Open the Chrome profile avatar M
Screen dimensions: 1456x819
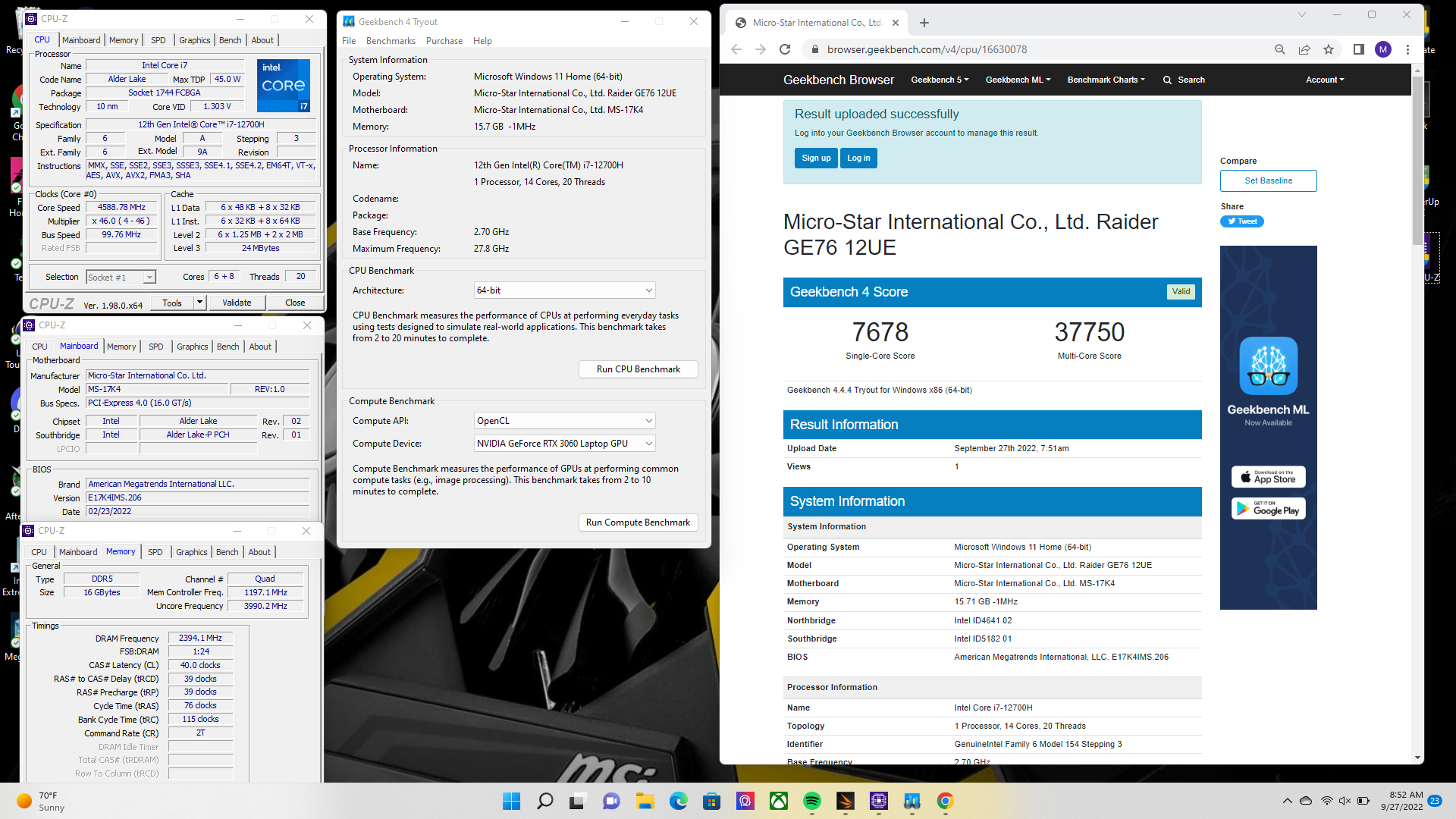tap(1383, 49)
